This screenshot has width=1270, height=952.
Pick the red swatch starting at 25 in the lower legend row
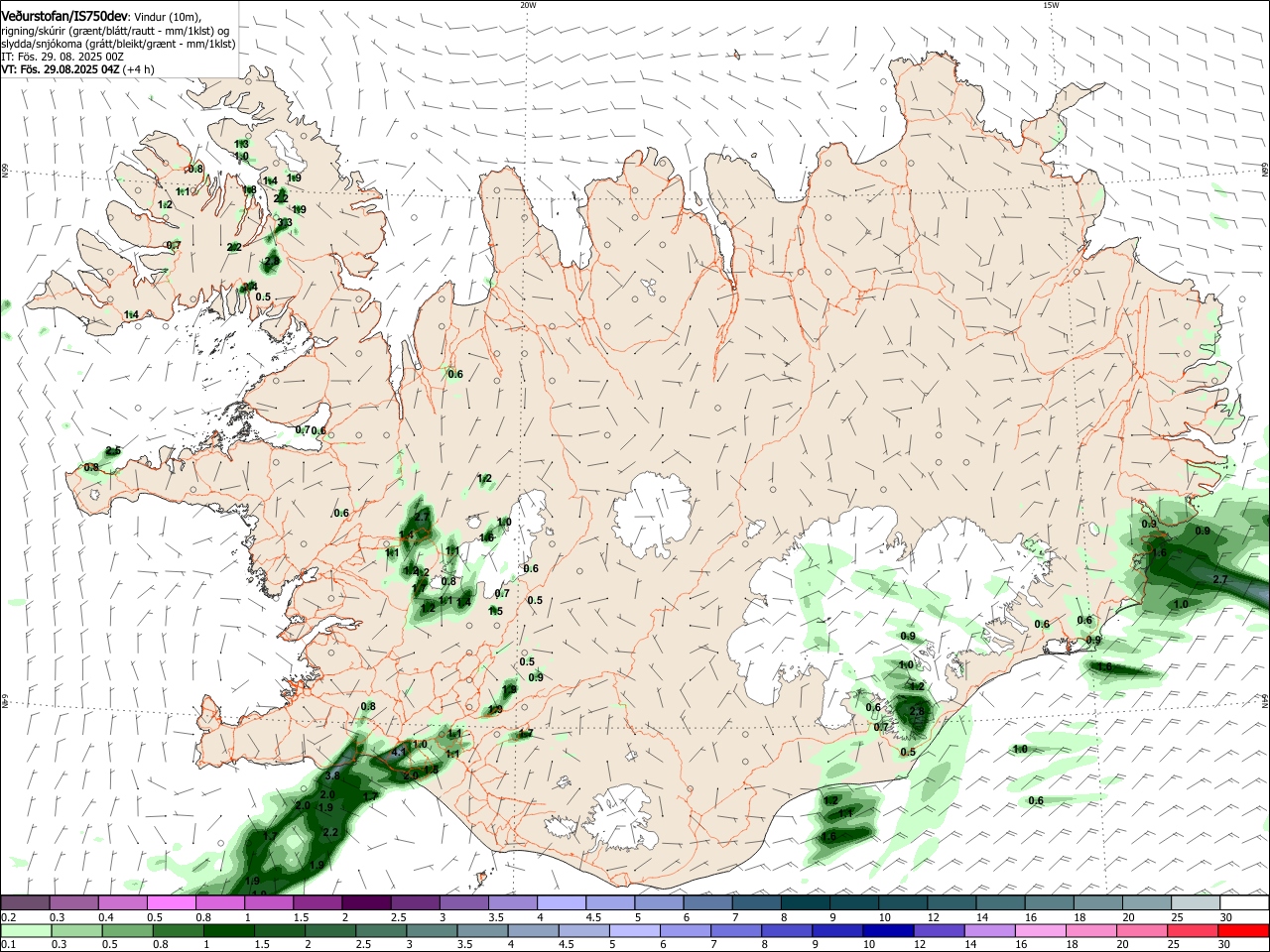click(1194, 930)
